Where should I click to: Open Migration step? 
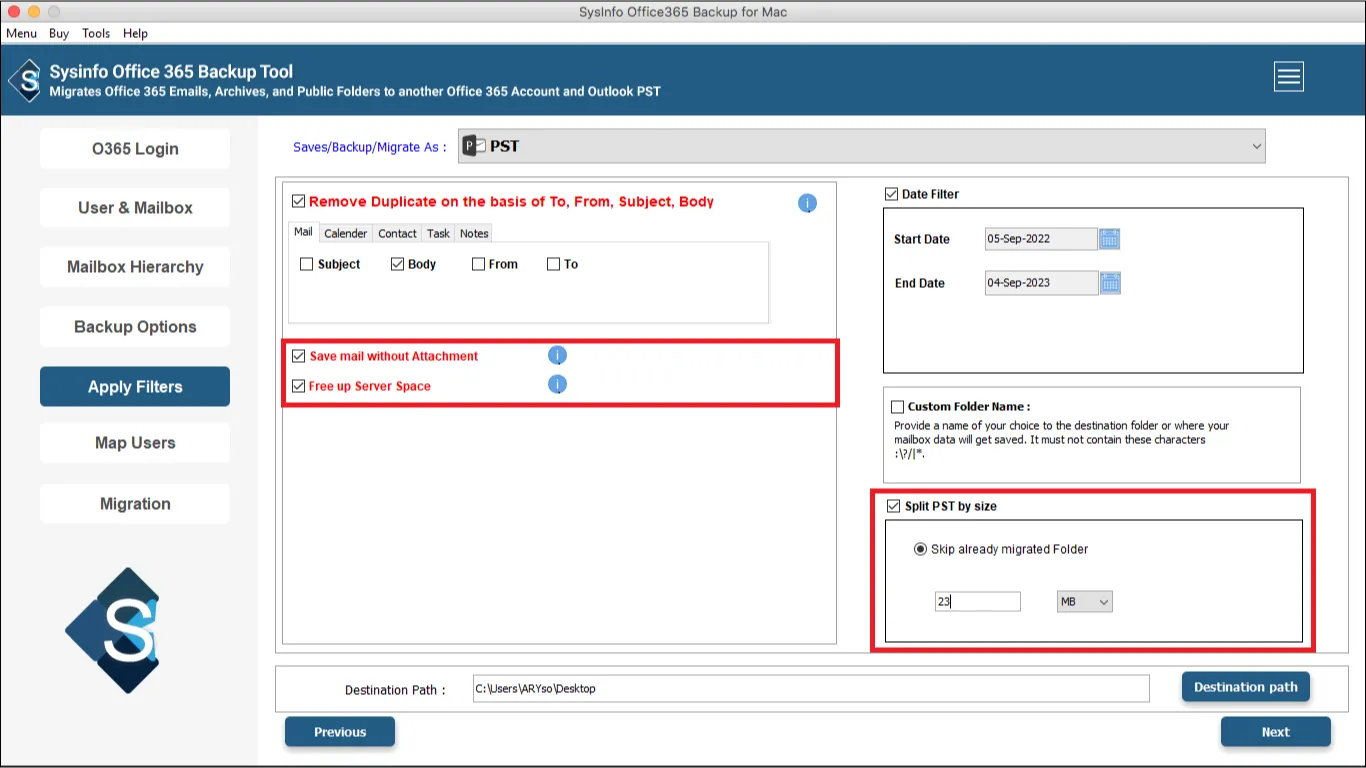(135, 504)
